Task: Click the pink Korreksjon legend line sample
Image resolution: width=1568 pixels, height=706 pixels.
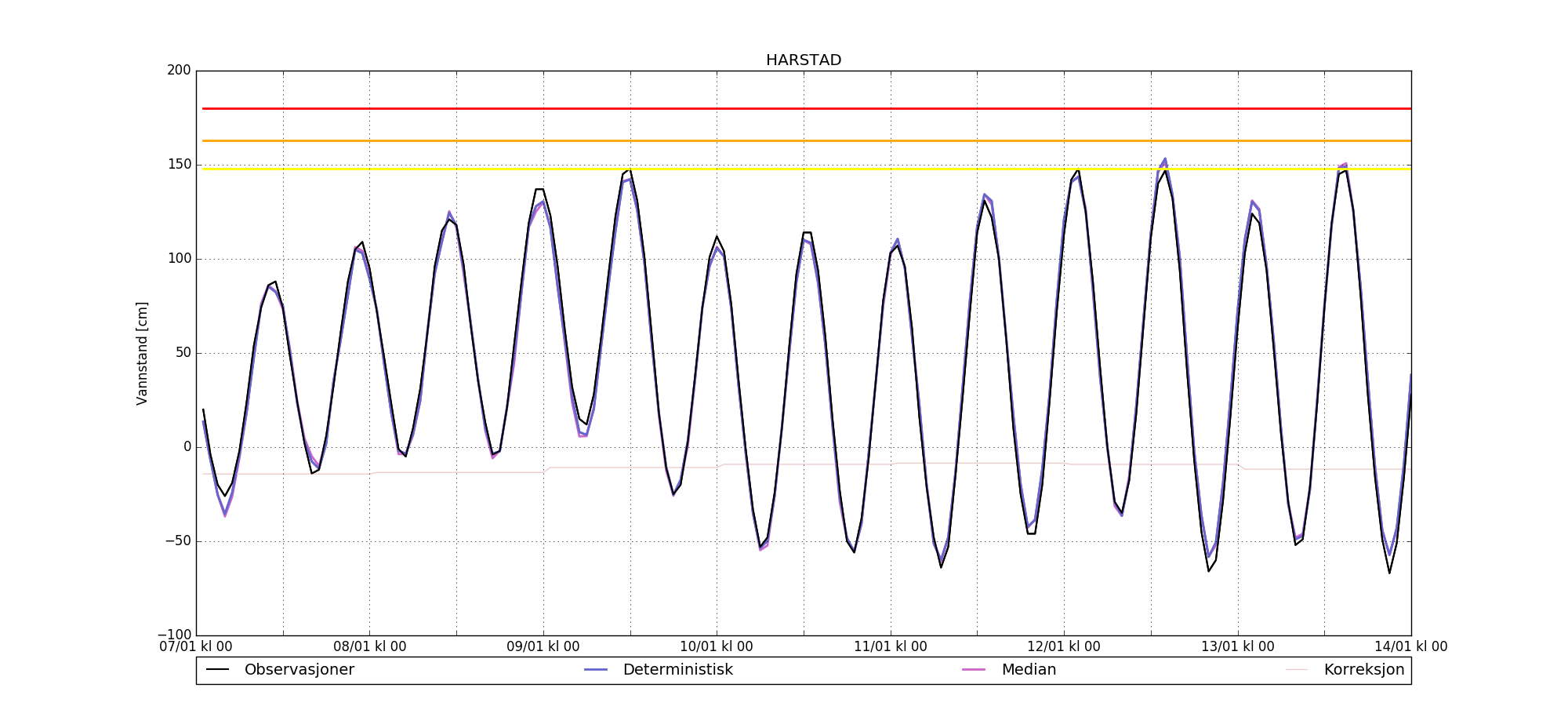Action: pos(1297,670)
